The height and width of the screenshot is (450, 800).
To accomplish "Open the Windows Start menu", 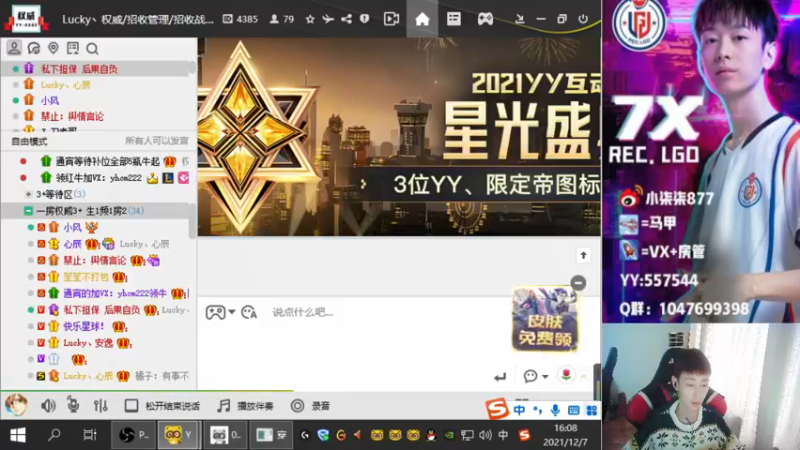I will (18, 435).
